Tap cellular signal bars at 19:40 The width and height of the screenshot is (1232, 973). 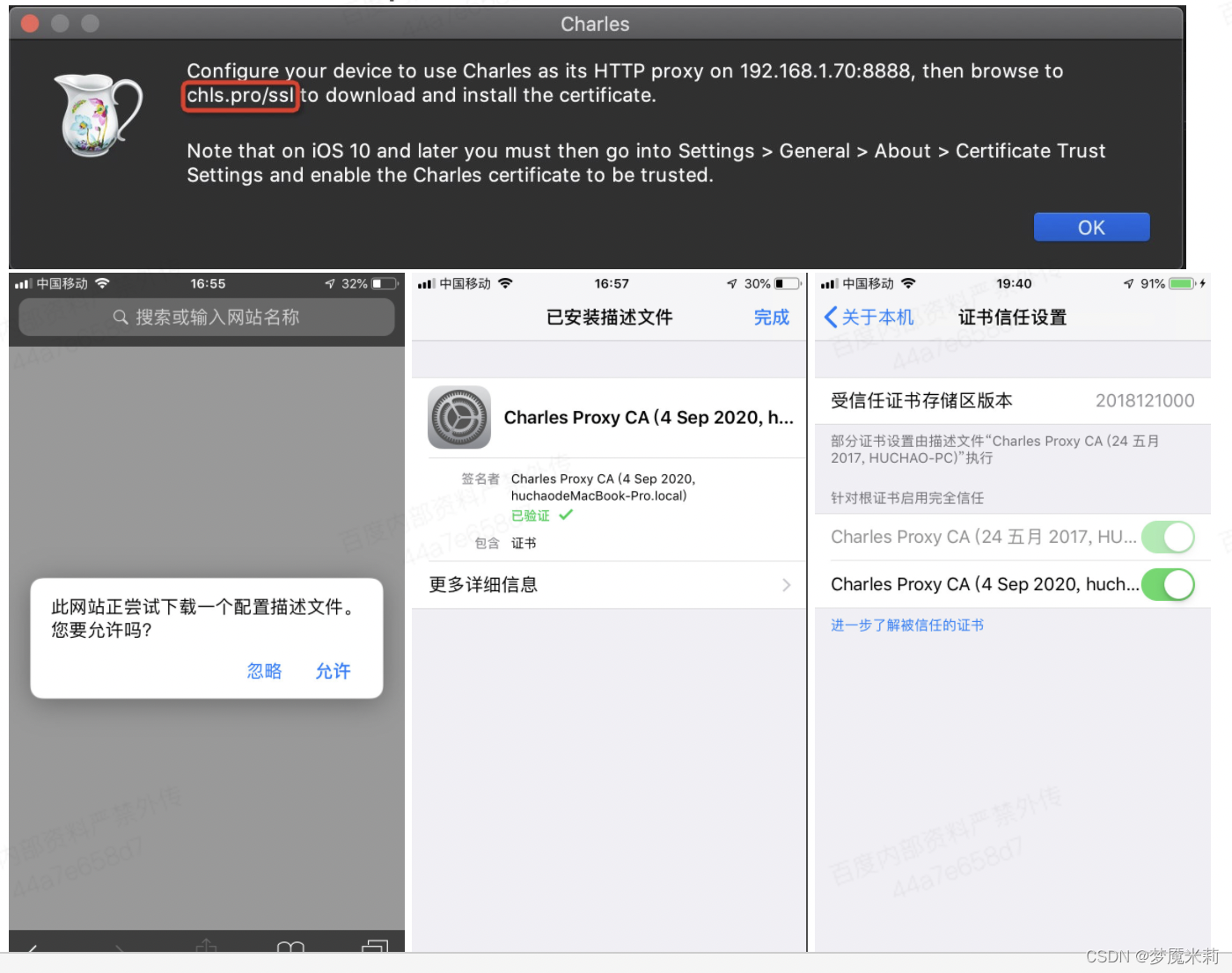(829, 283)
